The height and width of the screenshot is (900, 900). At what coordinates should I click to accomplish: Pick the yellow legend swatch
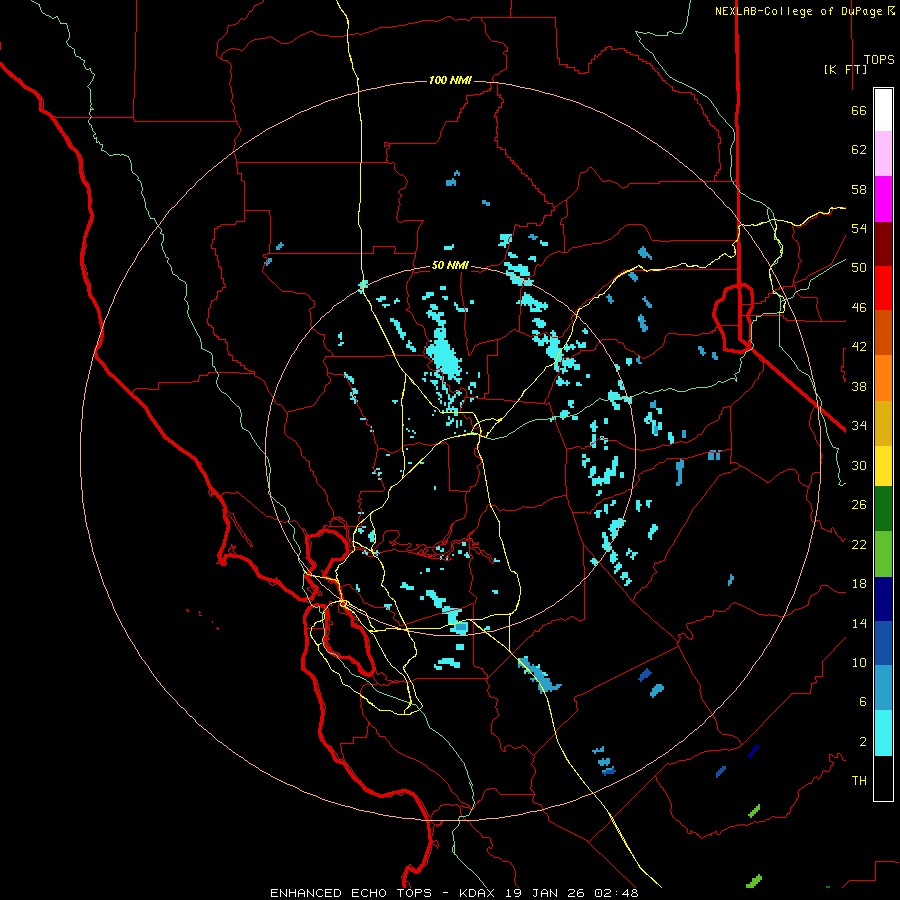[883, 465]
